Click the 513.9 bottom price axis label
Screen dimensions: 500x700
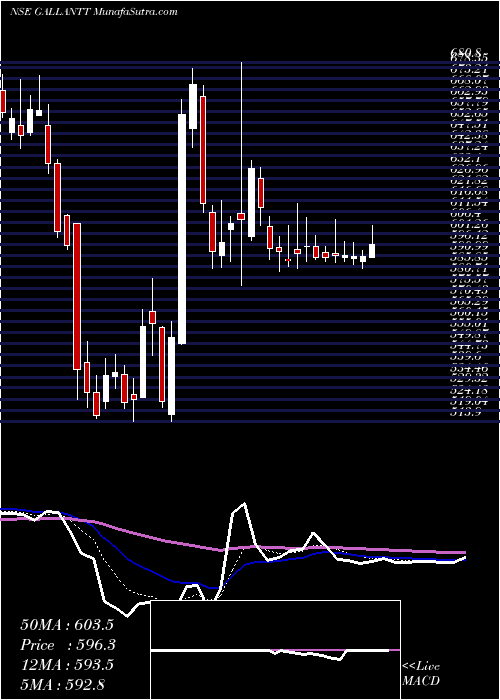point(466,413)
